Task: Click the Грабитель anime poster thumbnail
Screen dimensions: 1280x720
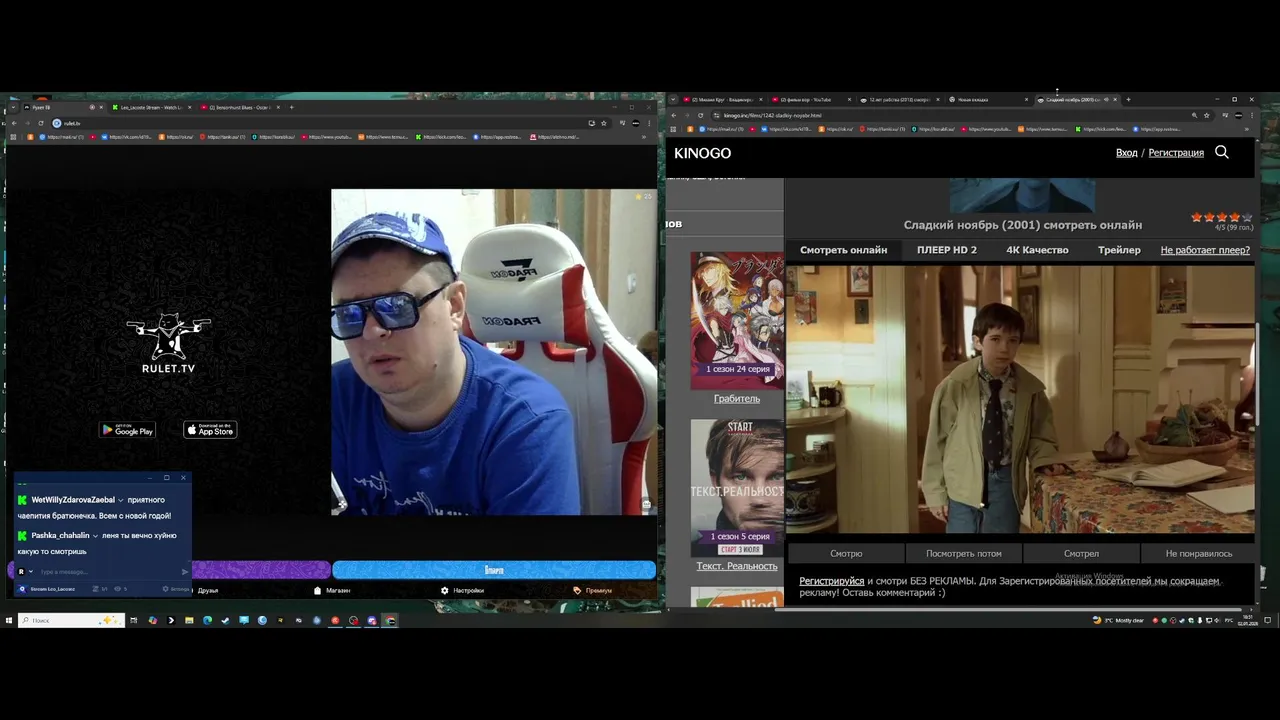Action: (x=737, y=320)
